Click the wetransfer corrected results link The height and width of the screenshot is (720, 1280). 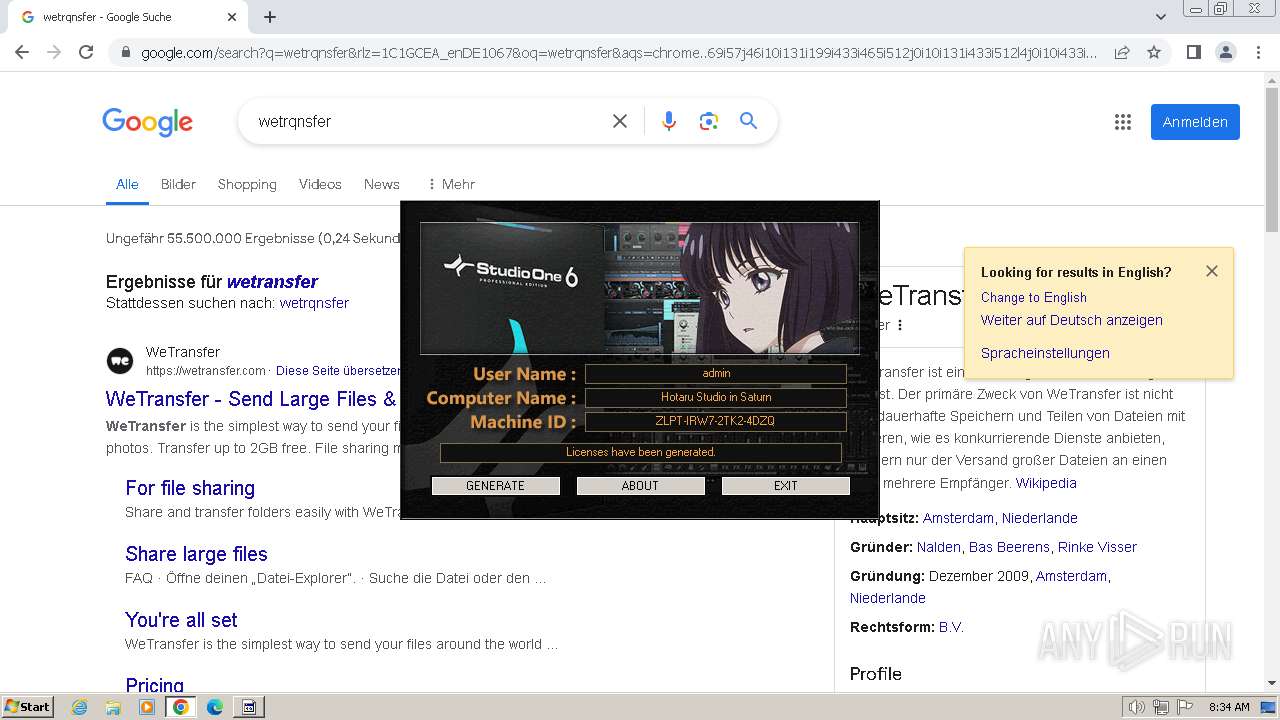[272, 282]
